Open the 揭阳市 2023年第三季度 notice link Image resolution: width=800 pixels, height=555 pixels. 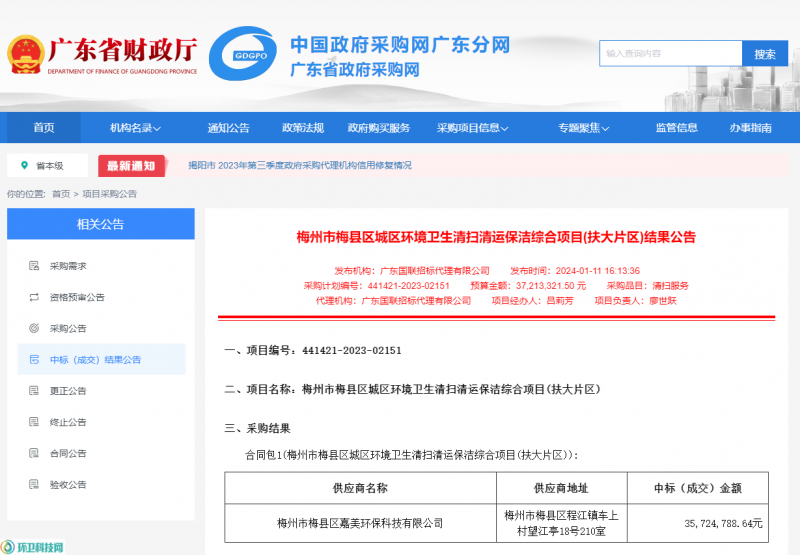pos(299,165)
